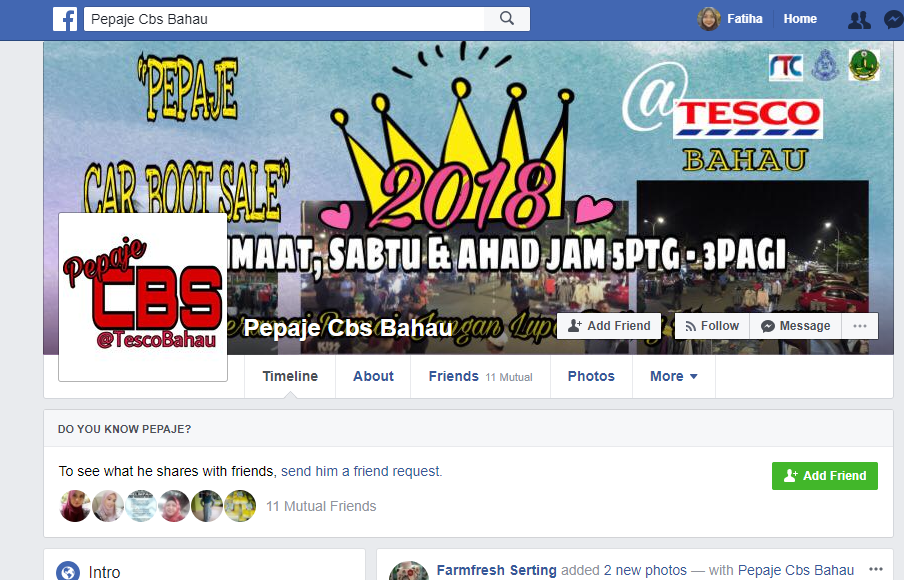The height and width of the screenshot is (580, 904).
Task: Click the Facebook logo icon
Action: pyautogui.click(x=65, y=19)
